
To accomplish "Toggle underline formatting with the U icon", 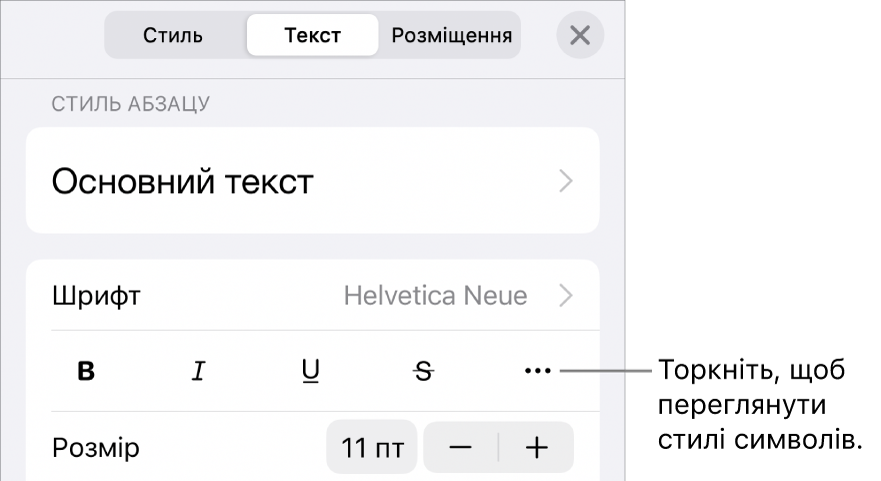I will [311, 371].
